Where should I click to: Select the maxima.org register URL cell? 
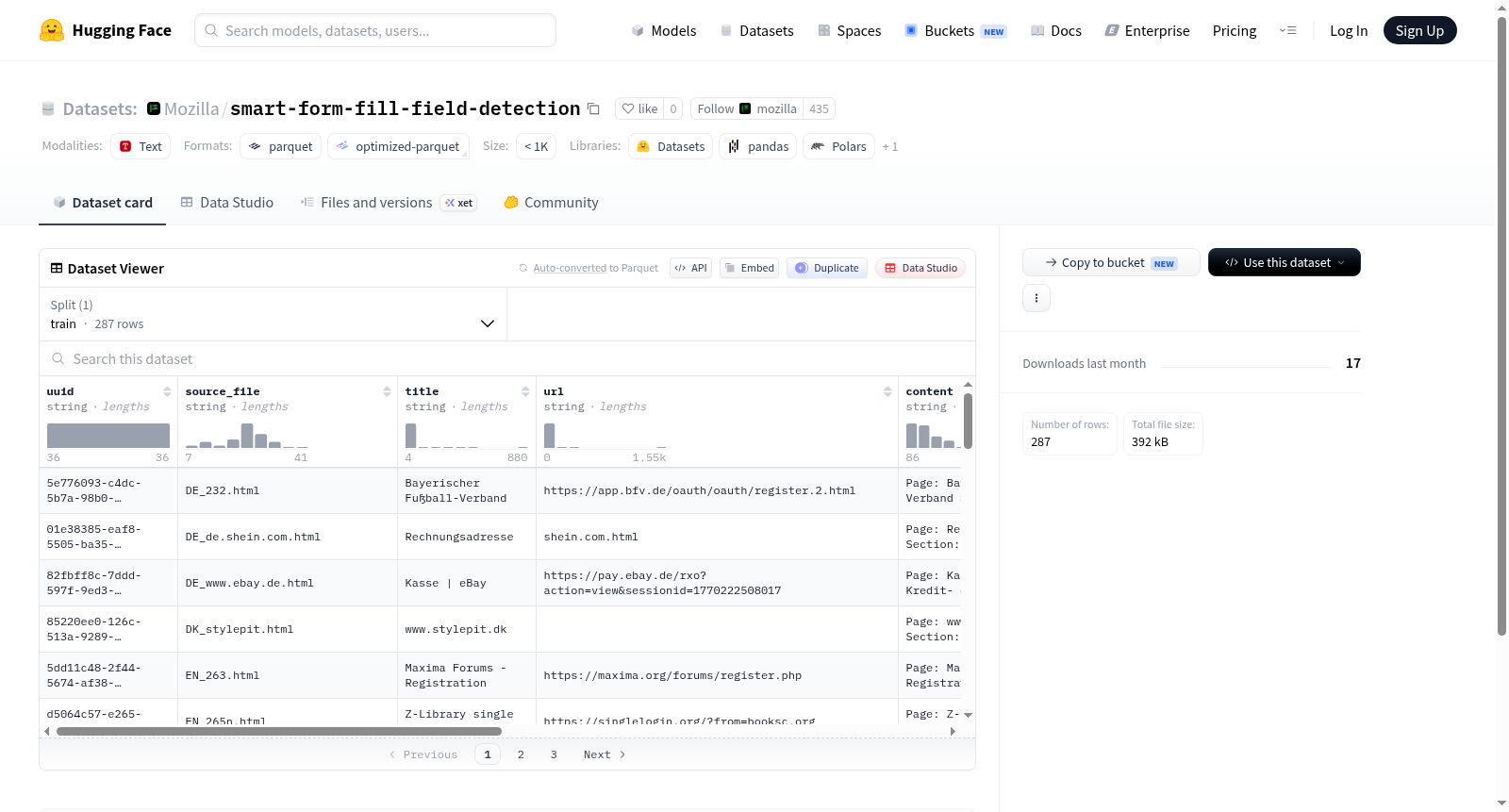tap(717, 675)
